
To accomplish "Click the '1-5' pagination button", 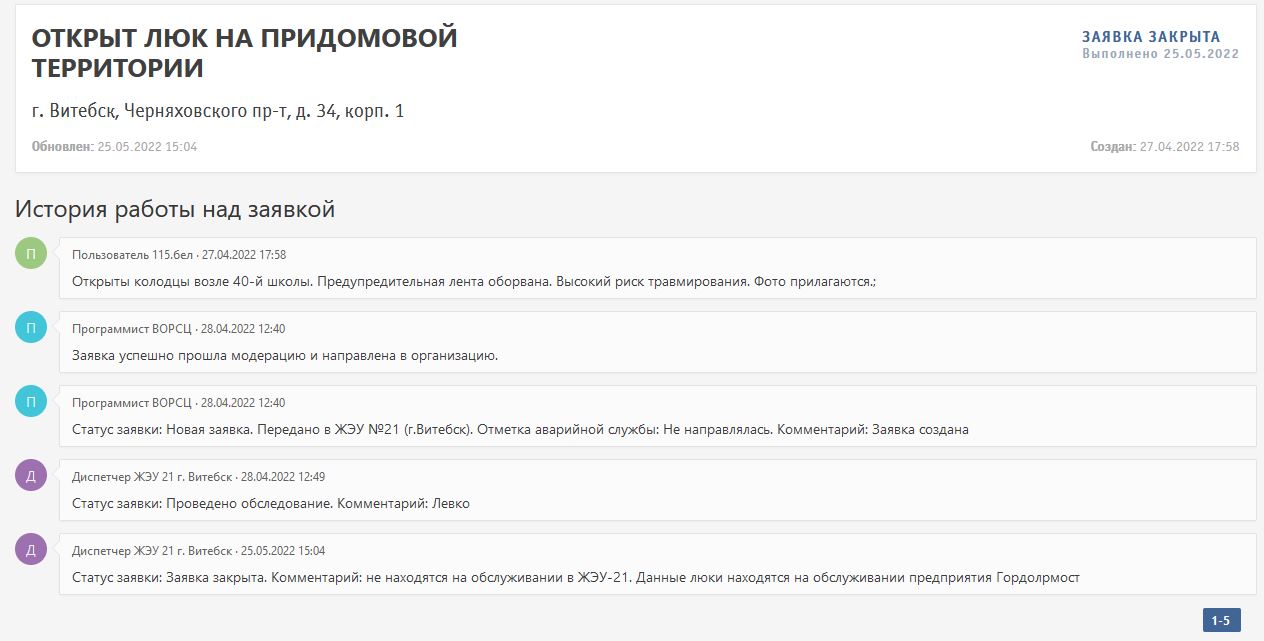I will [1221, 620].
